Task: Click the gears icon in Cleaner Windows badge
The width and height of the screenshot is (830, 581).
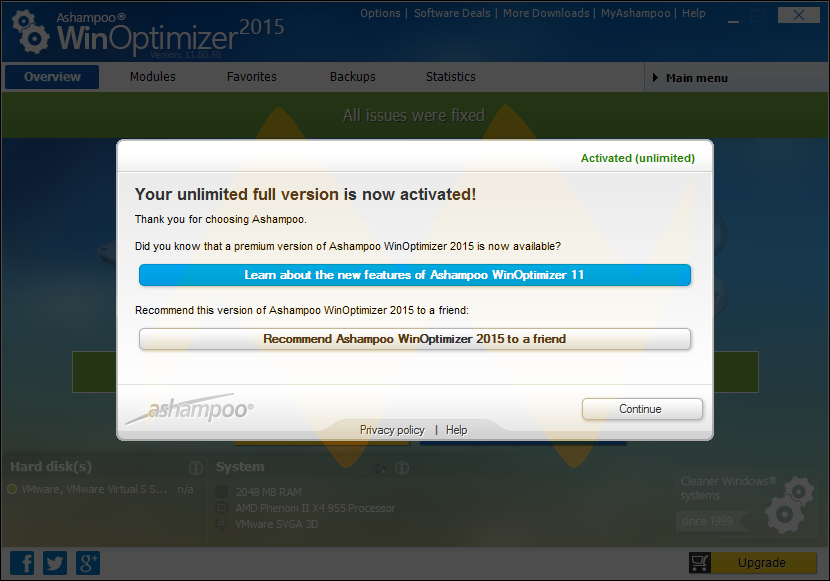Action: point(789,504)
